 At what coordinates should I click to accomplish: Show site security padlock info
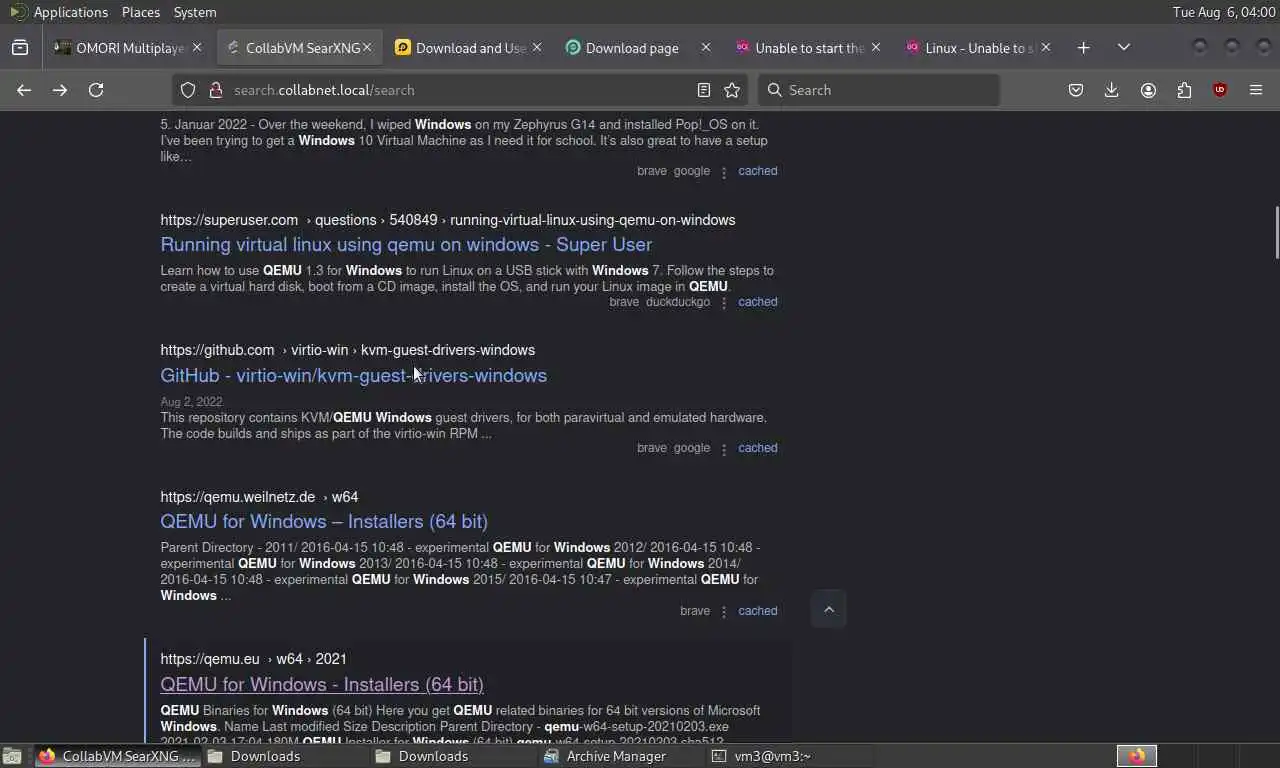coord(215,90)
